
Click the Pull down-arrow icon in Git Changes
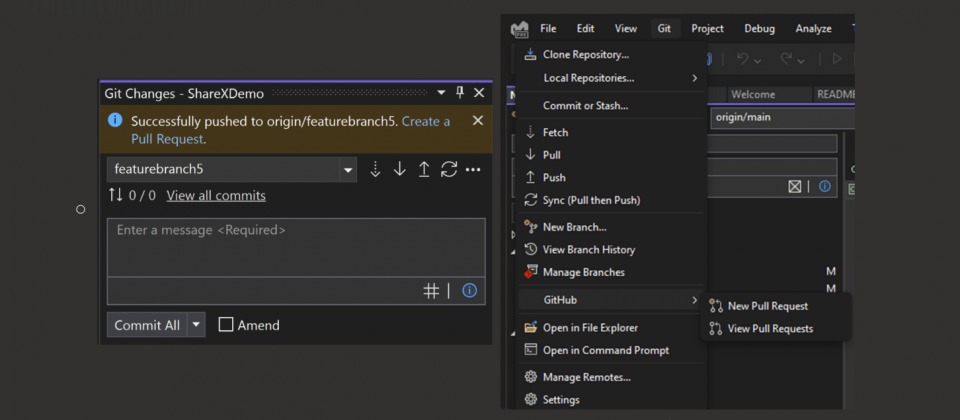coord(400,170)
